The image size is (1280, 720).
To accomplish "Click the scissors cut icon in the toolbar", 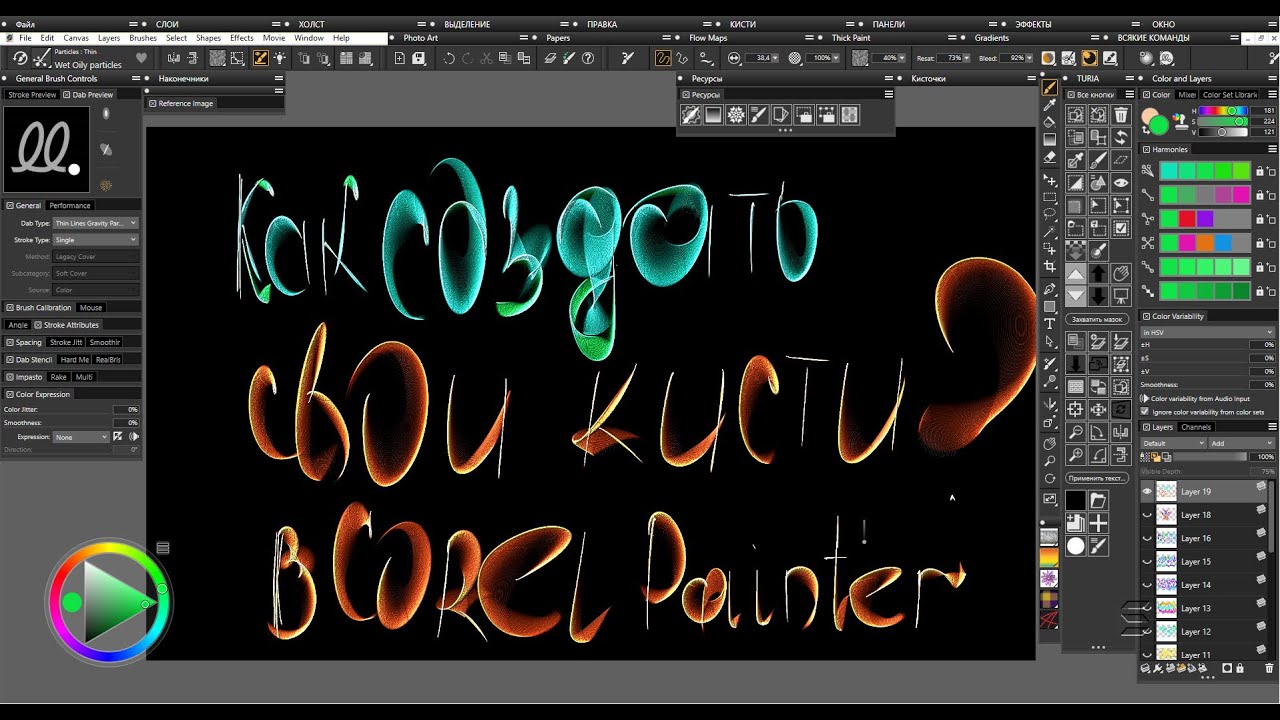I will 487,59.
